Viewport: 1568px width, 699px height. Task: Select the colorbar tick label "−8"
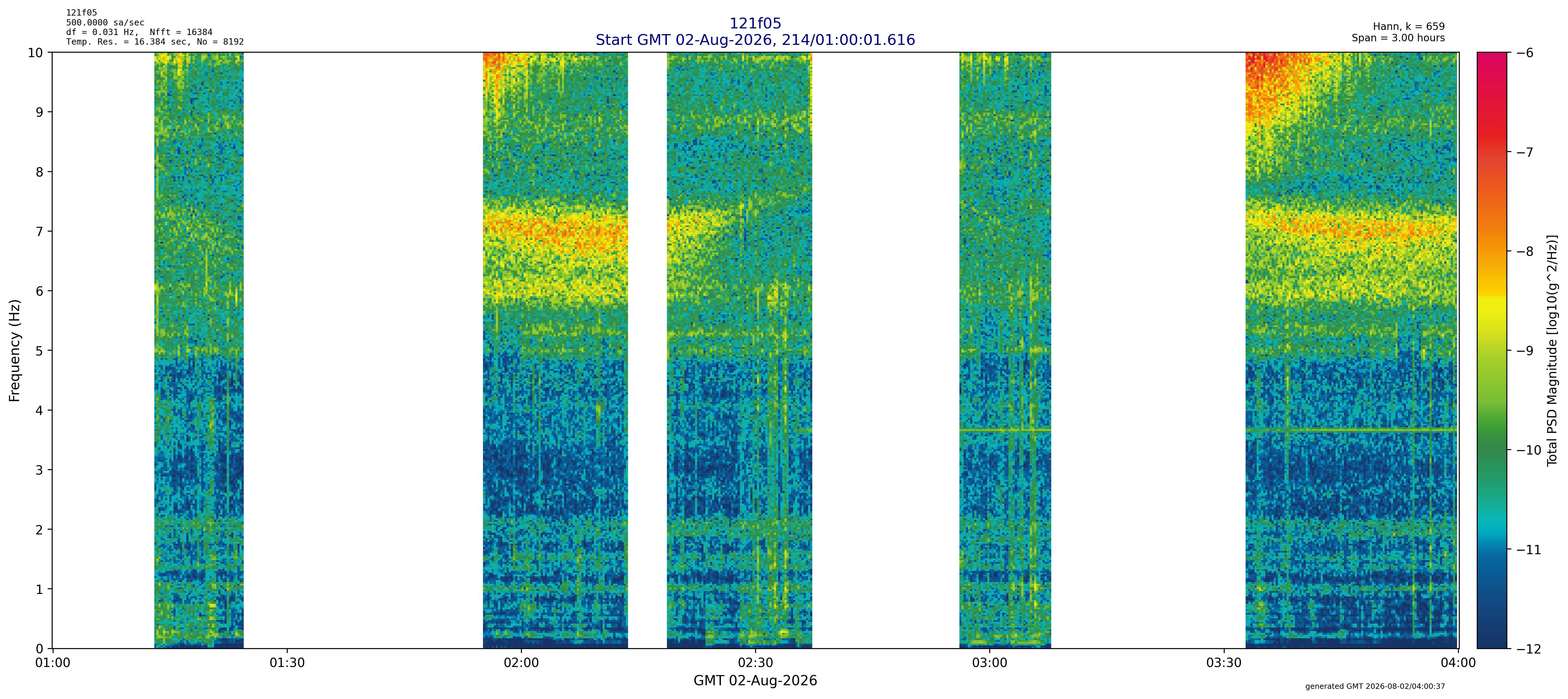pyautogui.click(x=1525, y=252)
